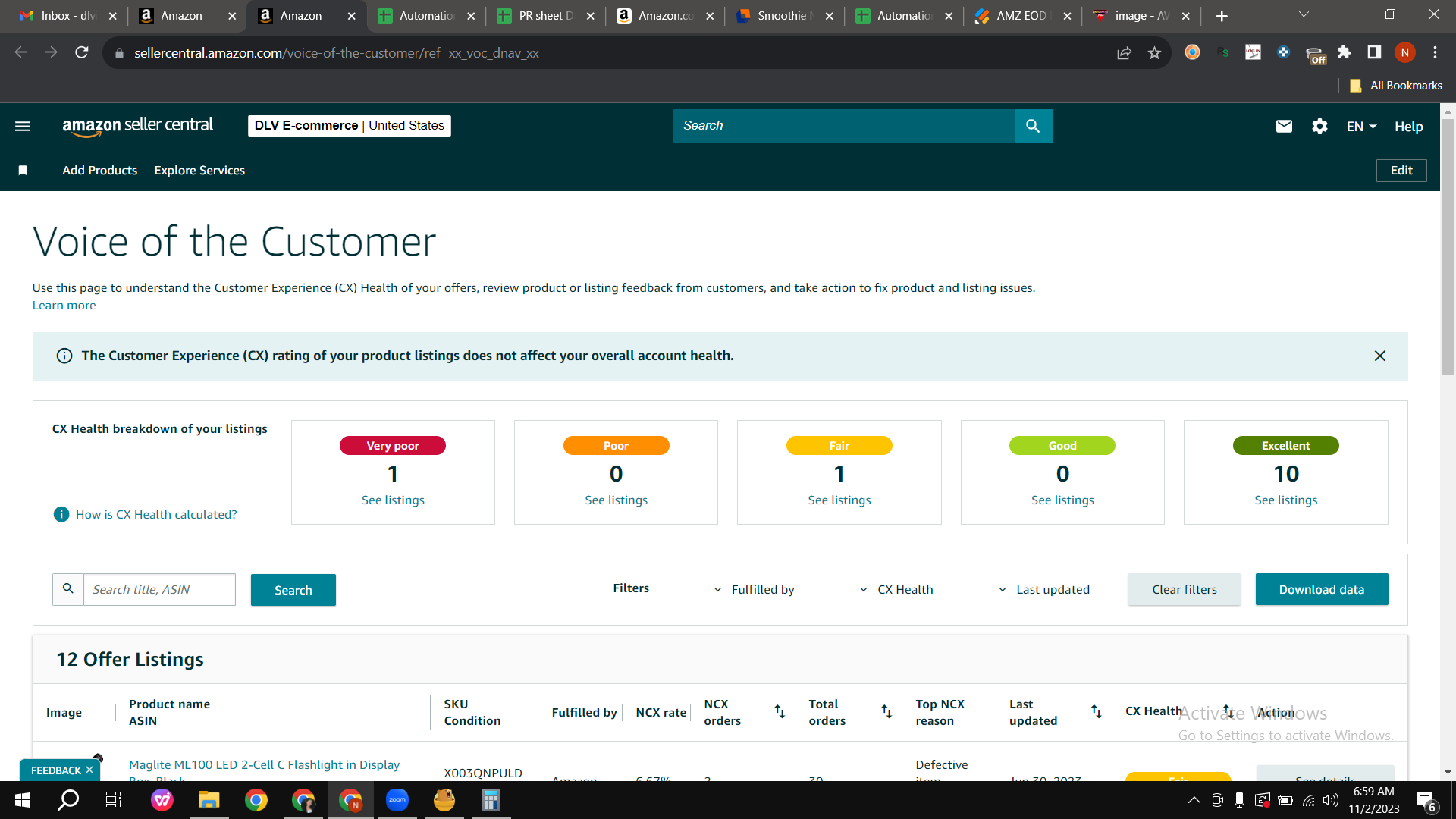
Task: Open Add Products menu item
Action: (100, 171)
